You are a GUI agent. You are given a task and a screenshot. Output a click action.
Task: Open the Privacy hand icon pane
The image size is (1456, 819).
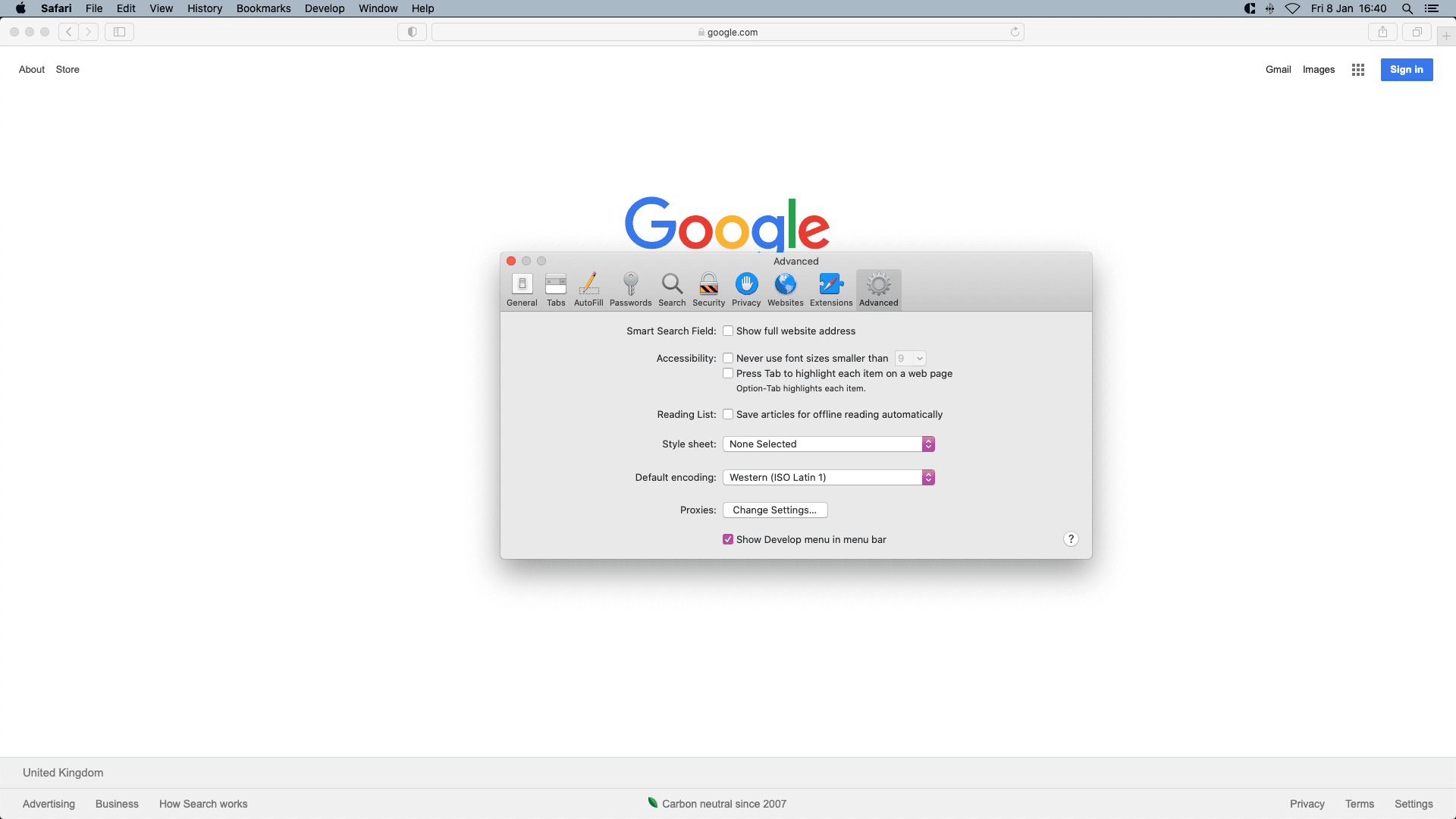[x=746, y=289]
